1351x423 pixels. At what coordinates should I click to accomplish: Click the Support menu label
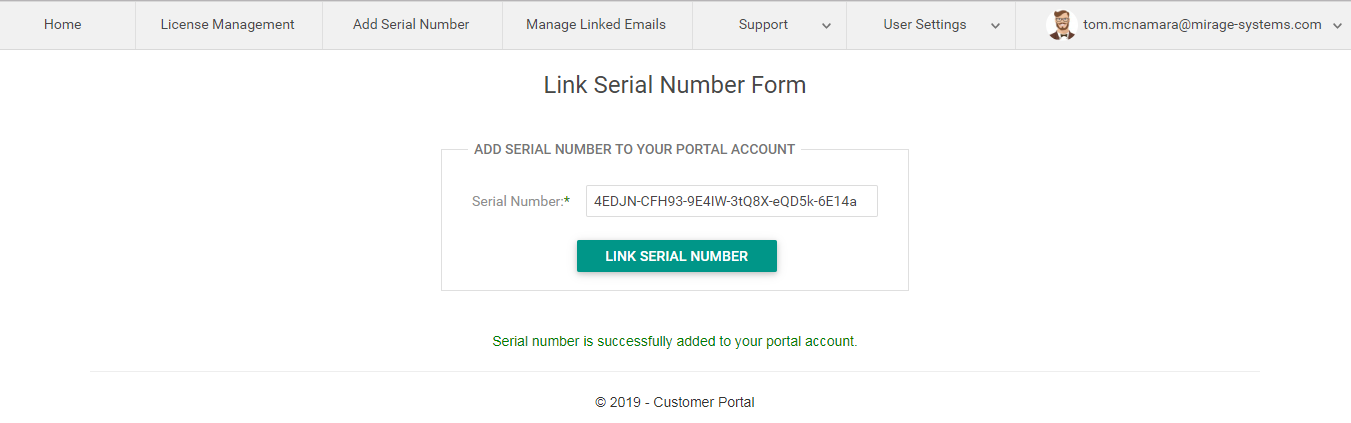tap(763, 25)
